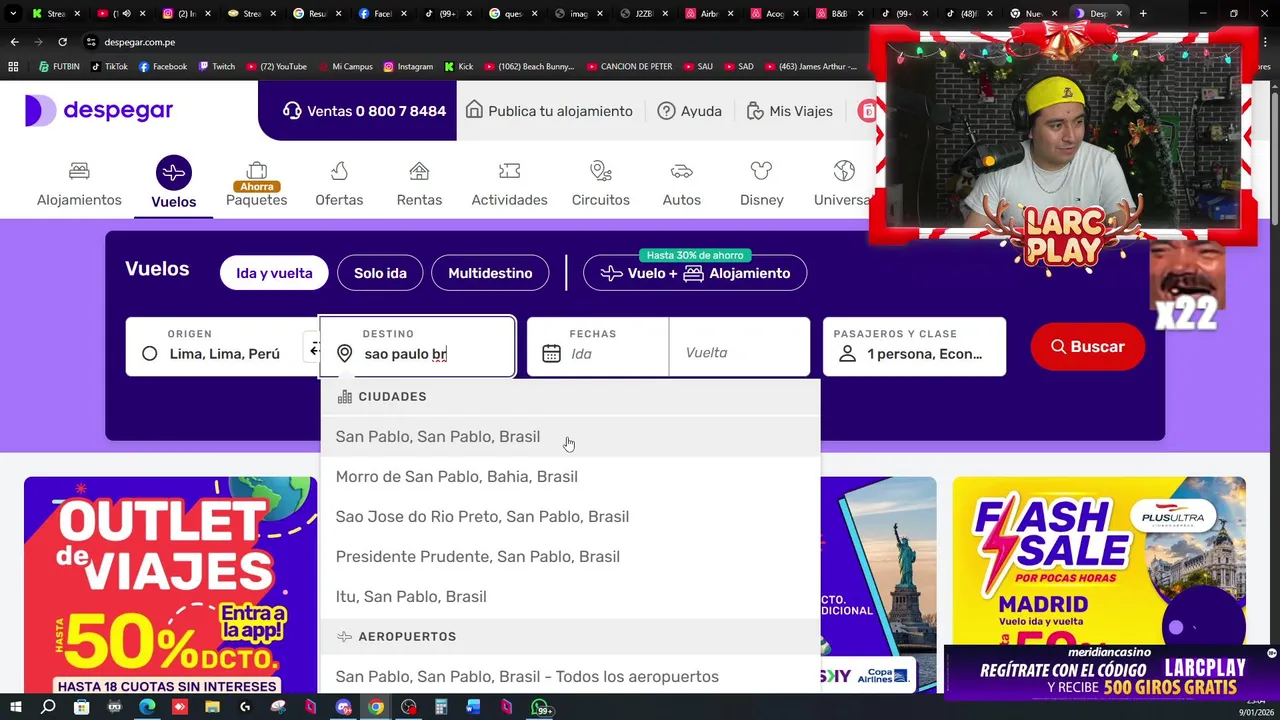Open the Kick bookmark

pos(459,66)
